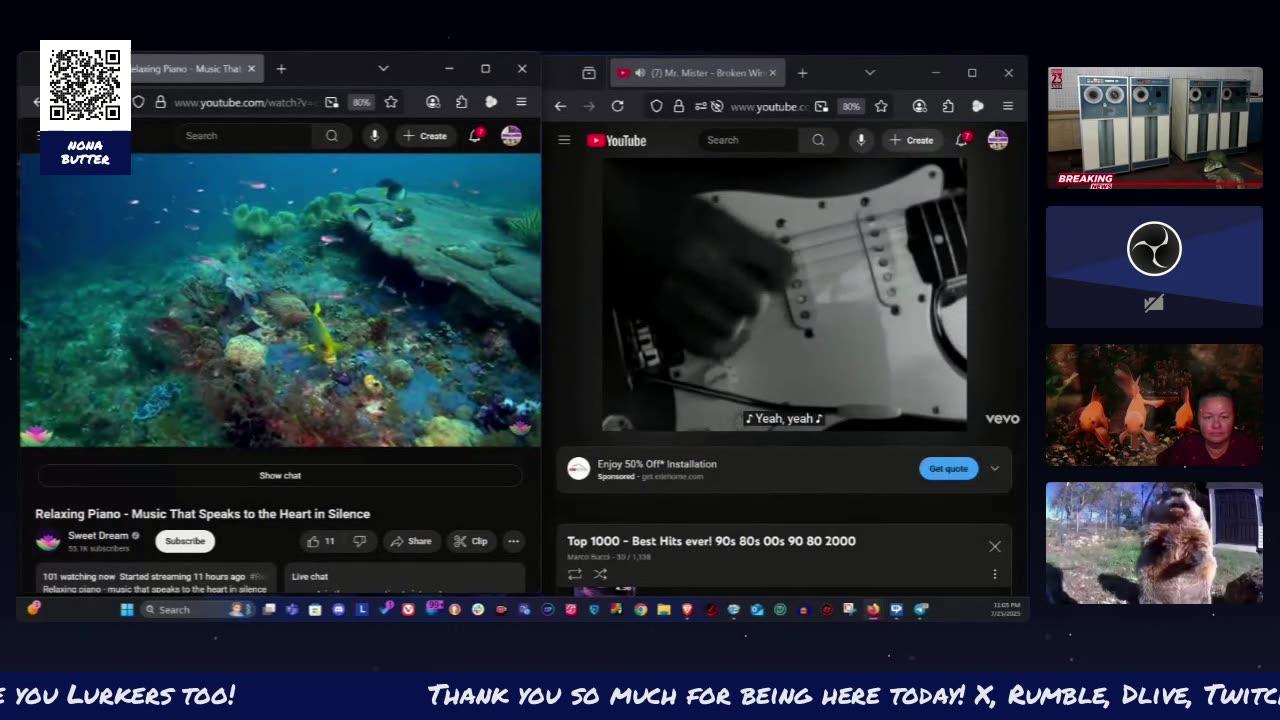Start voice search in right YouTube window
This screenshot has width=1280, height=720.
click(x=860, y=140)
